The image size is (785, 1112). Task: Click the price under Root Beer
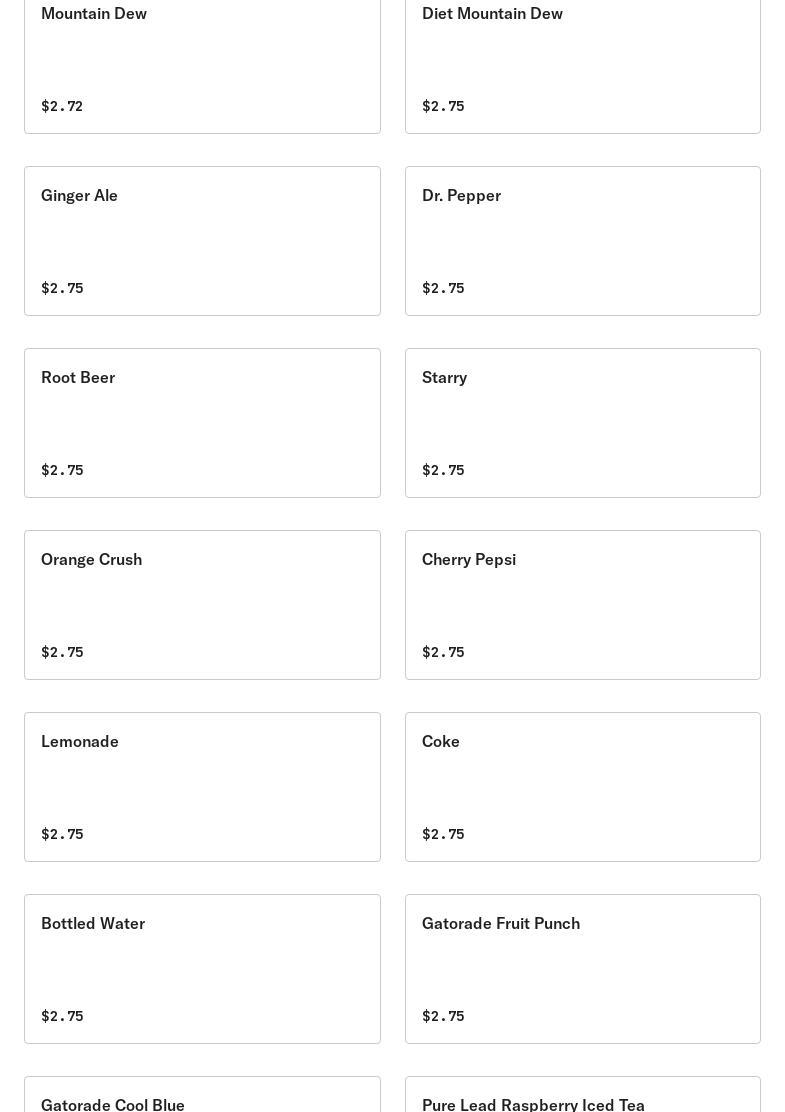point(62,470)
